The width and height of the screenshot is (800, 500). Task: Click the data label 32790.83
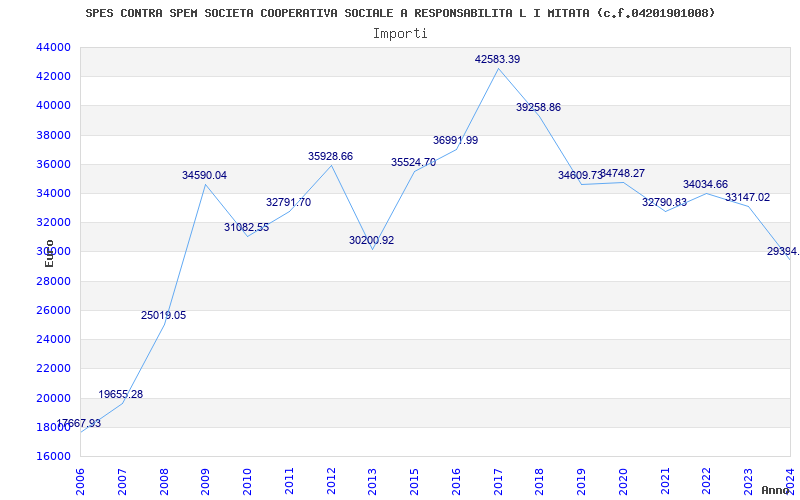point(664,203)
